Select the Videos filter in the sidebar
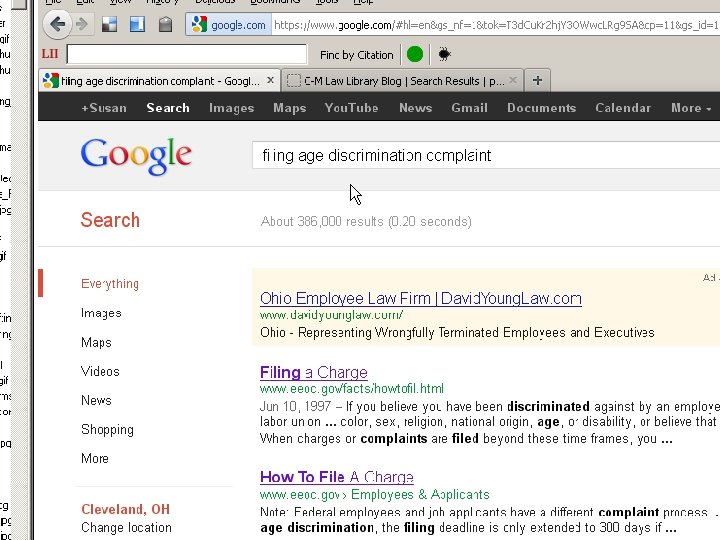720x540 pixels. pos(100,371)
